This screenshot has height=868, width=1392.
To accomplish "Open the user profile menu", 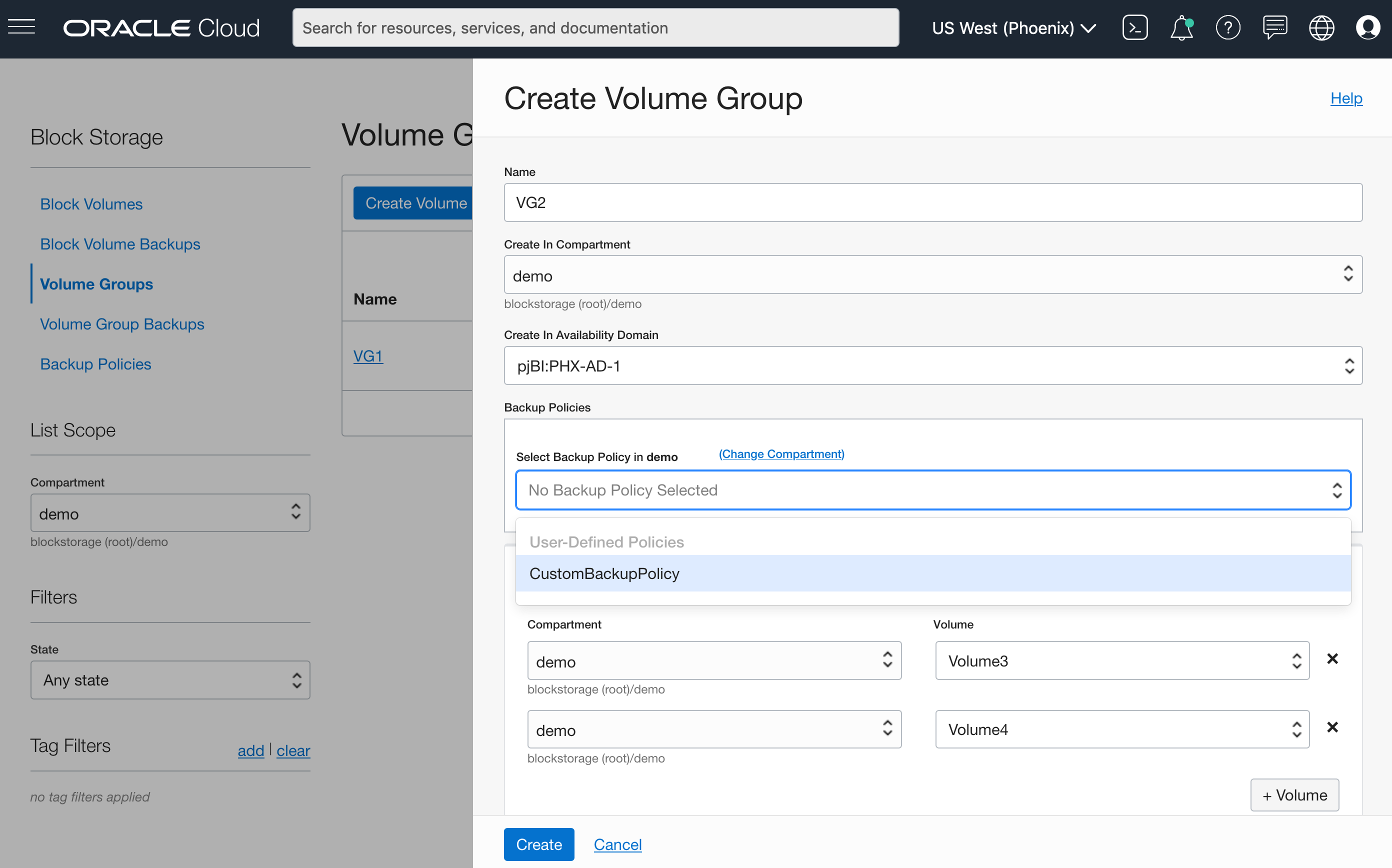I will (x=1369, y=27).
